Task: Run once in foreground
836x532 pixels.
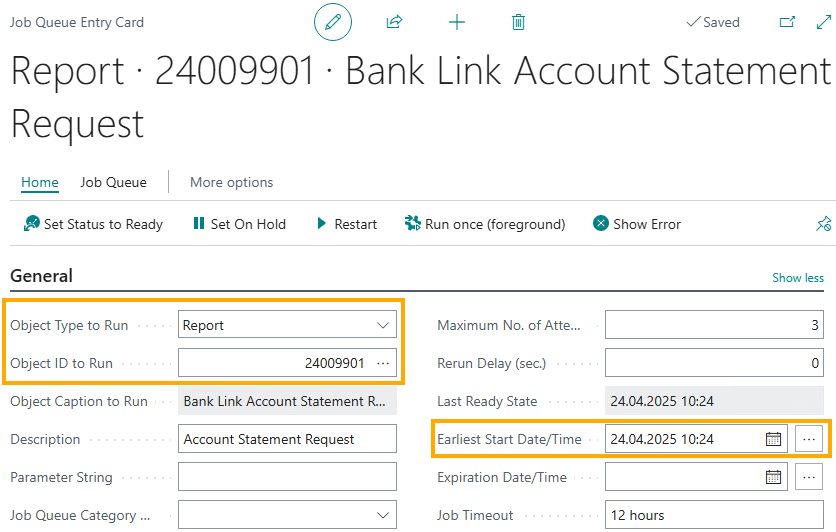Action: point(485,224)
